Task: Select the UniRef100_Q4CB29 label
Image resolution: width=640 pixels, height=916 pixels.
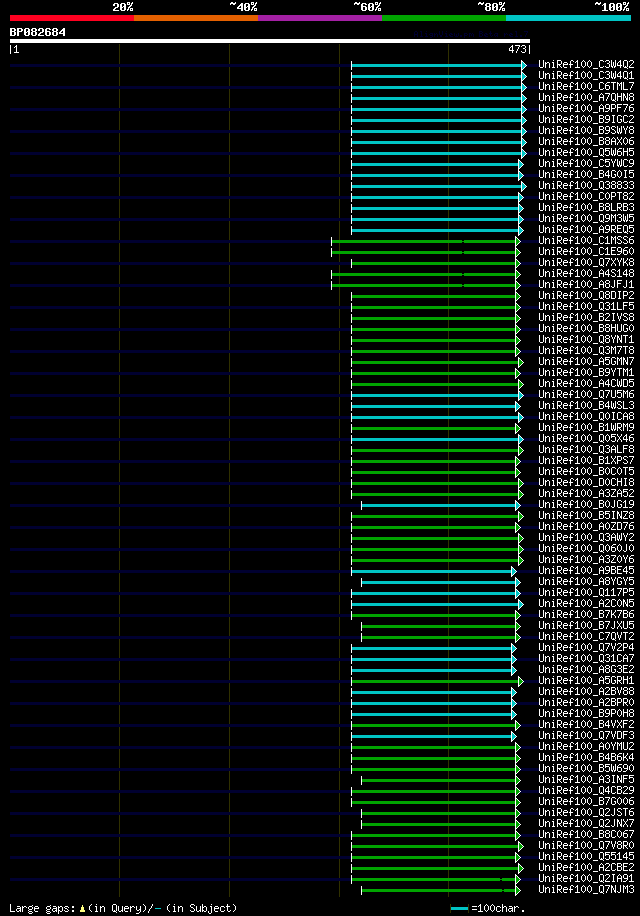Action: click(586, 791)
